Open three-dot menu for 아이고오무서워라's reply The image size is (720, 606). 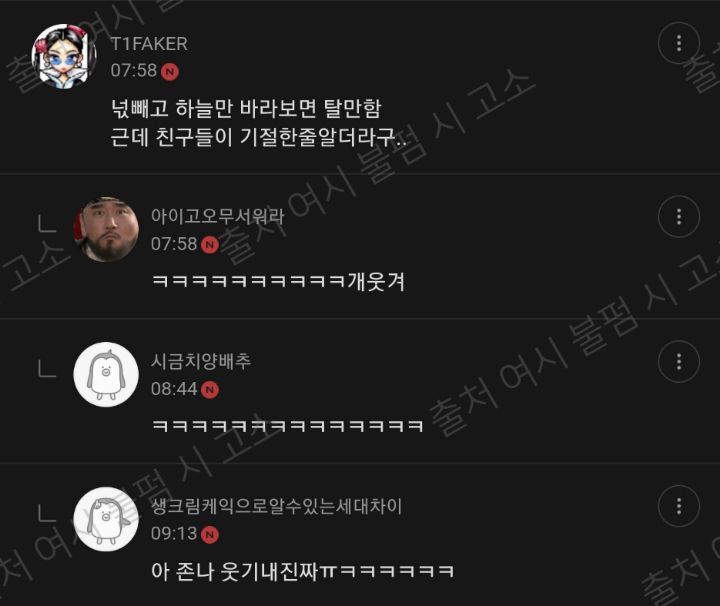click(679, 217)
